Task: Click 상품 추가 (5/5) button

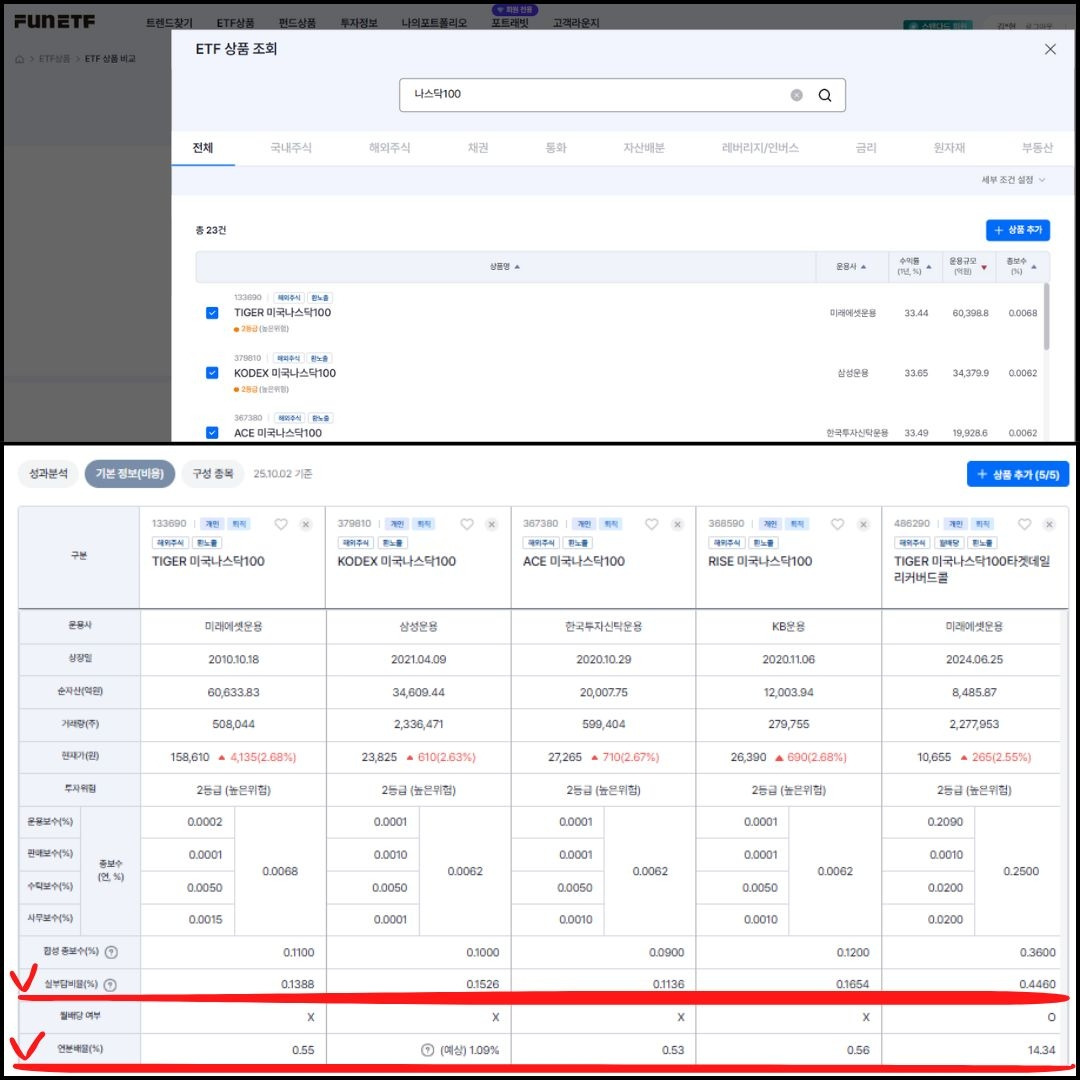Action: click(x=1017, y=474)
